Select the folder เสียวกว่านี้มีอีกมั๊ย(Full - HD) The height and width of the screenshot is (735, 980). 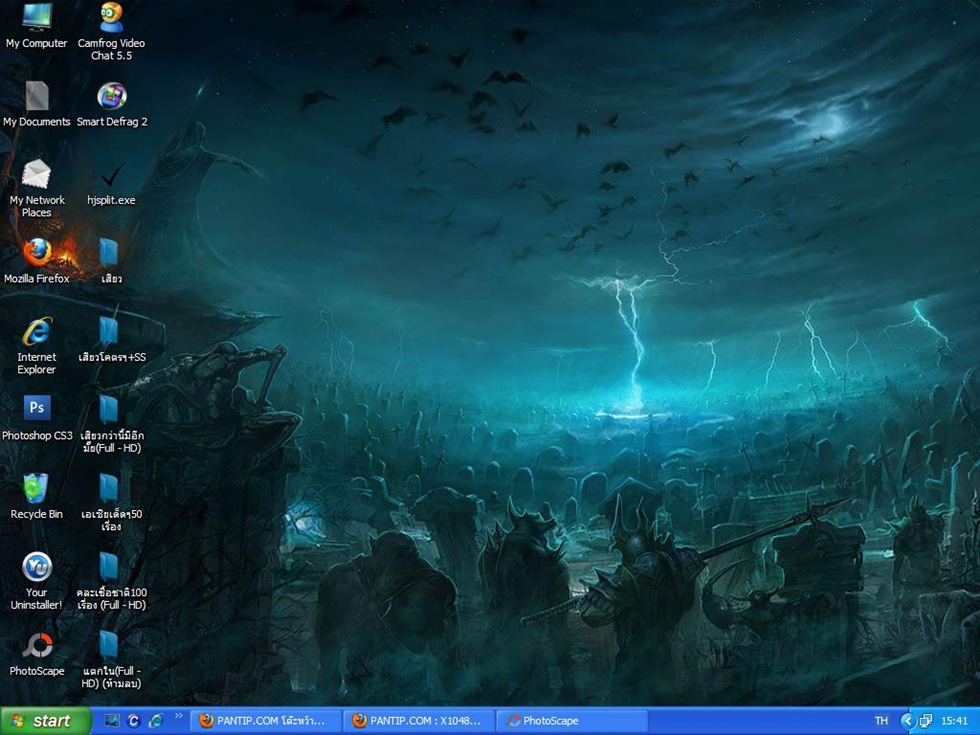point(111,424)
